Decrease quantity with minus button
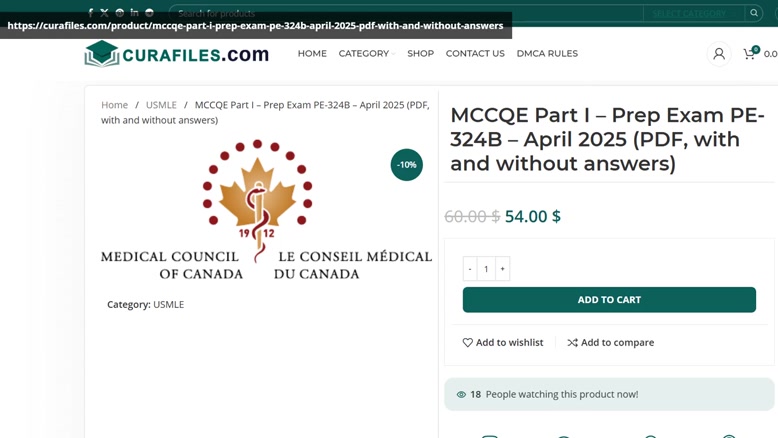Viewport: 778px width, 438px height. 470,268
